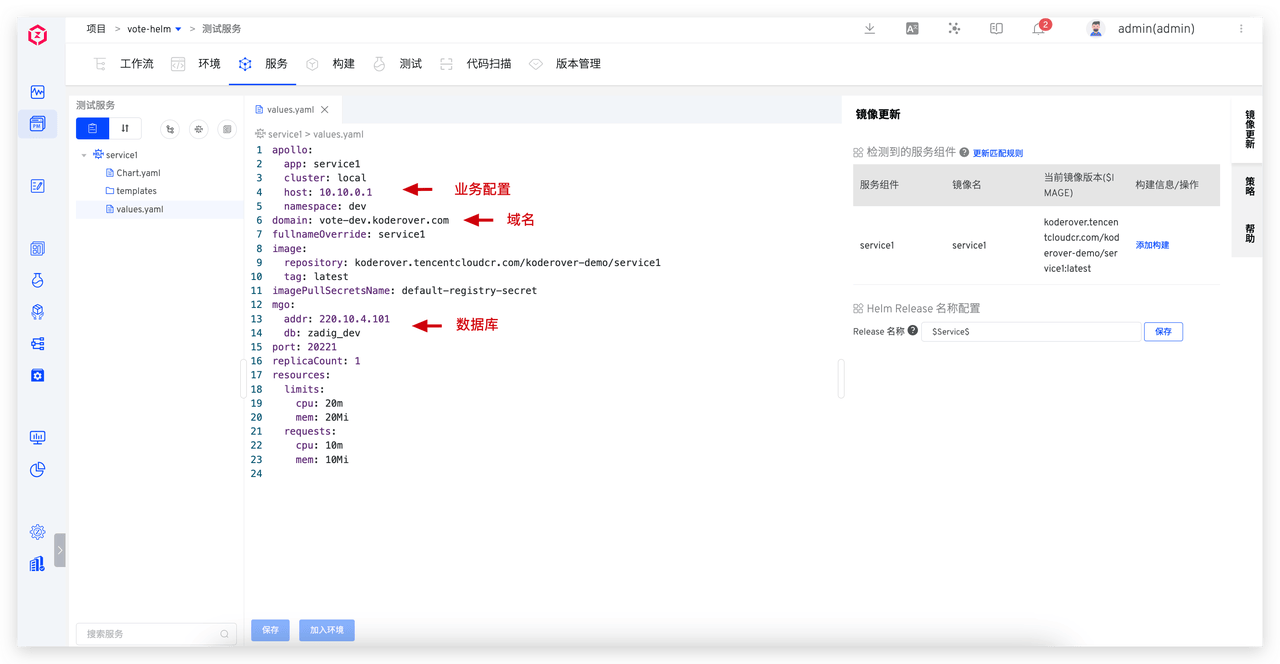The width and height of the screenshot is (1280, 664).
Task: Open the settings gear icon above service tree
Action: click(x=198, y=129)
